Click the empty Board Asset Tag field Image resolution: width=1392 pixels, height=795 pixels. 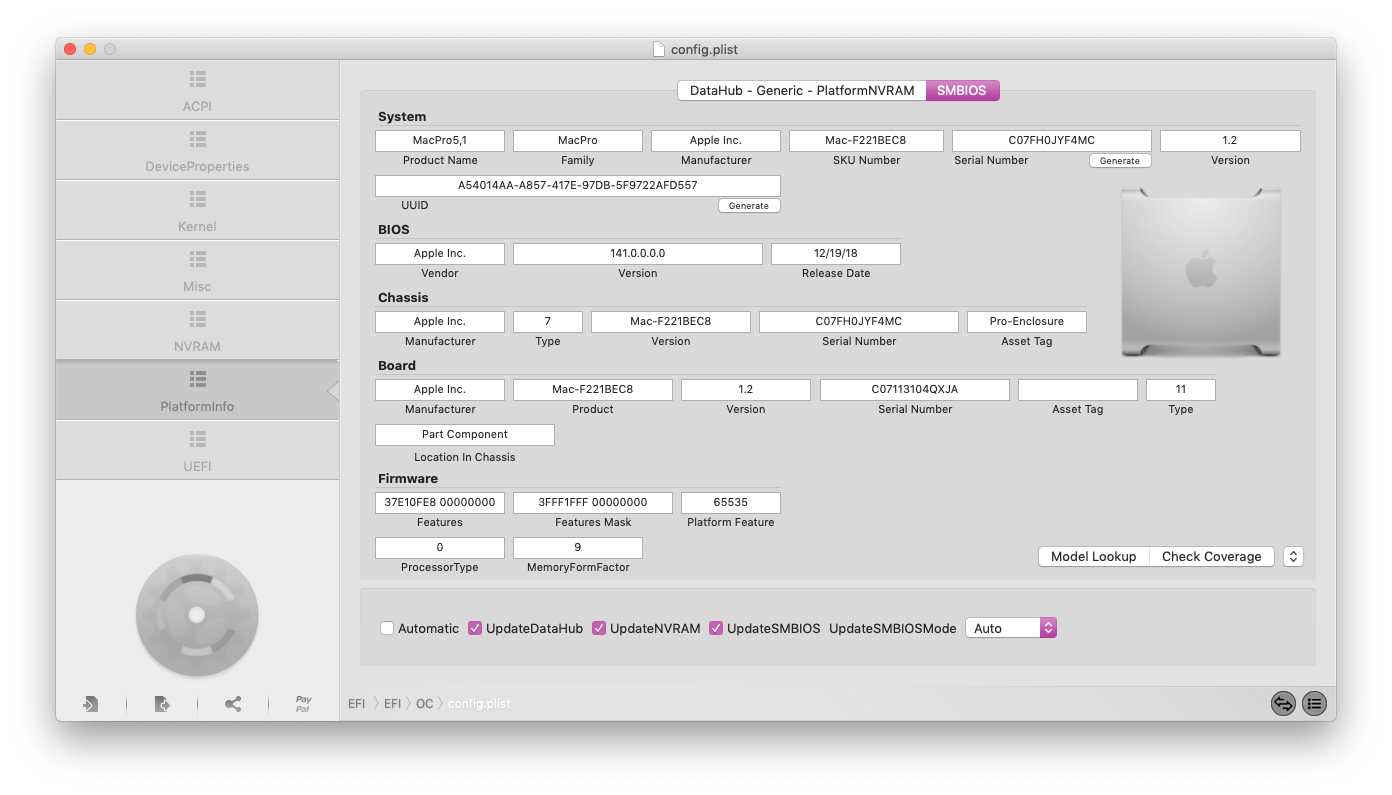(1078, 390)
